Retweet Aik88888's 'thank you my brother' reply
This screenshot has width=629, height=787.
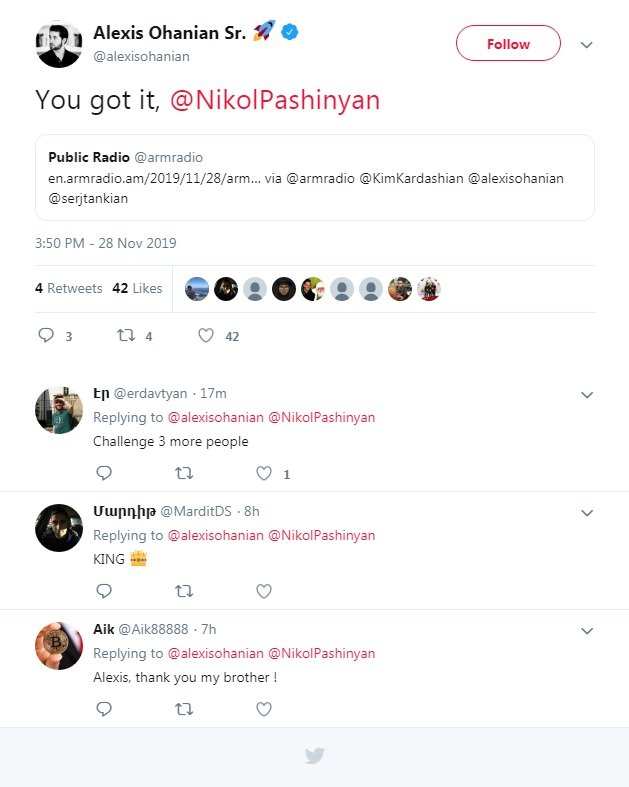[x=184, y=709]
